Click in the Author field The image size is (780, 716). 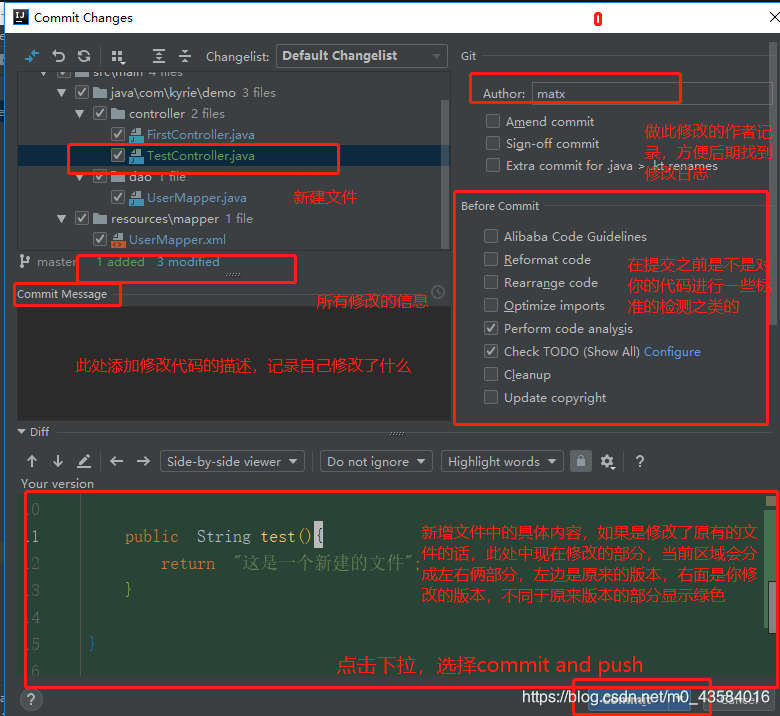(652, 94)
